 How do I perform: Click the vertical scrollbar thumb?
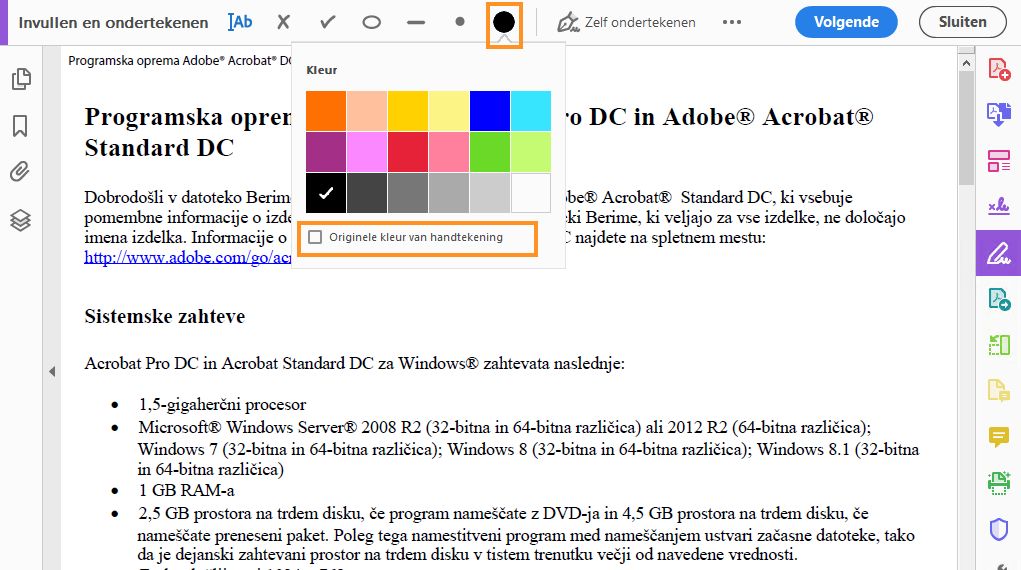pos(966,128)
